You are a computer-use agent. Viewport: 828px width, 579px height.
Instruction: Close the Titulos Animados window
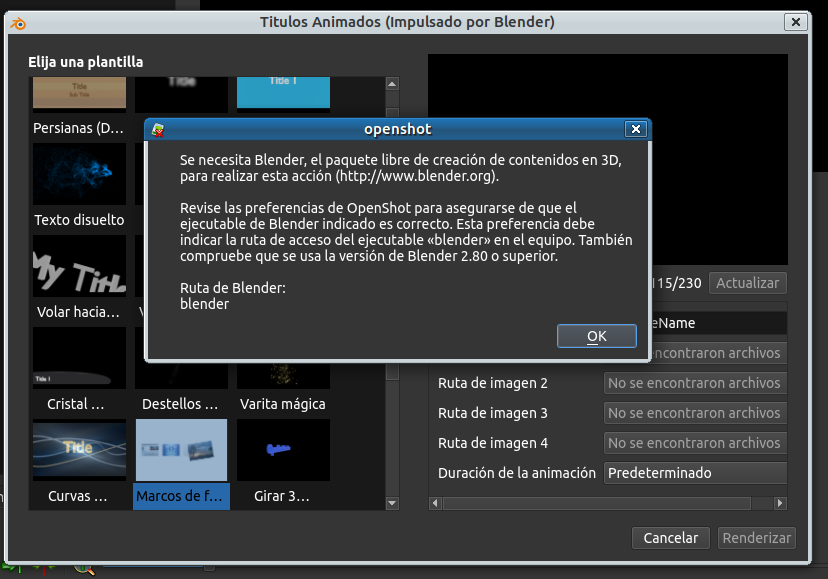pyautogui.click(x=796, y=22)
